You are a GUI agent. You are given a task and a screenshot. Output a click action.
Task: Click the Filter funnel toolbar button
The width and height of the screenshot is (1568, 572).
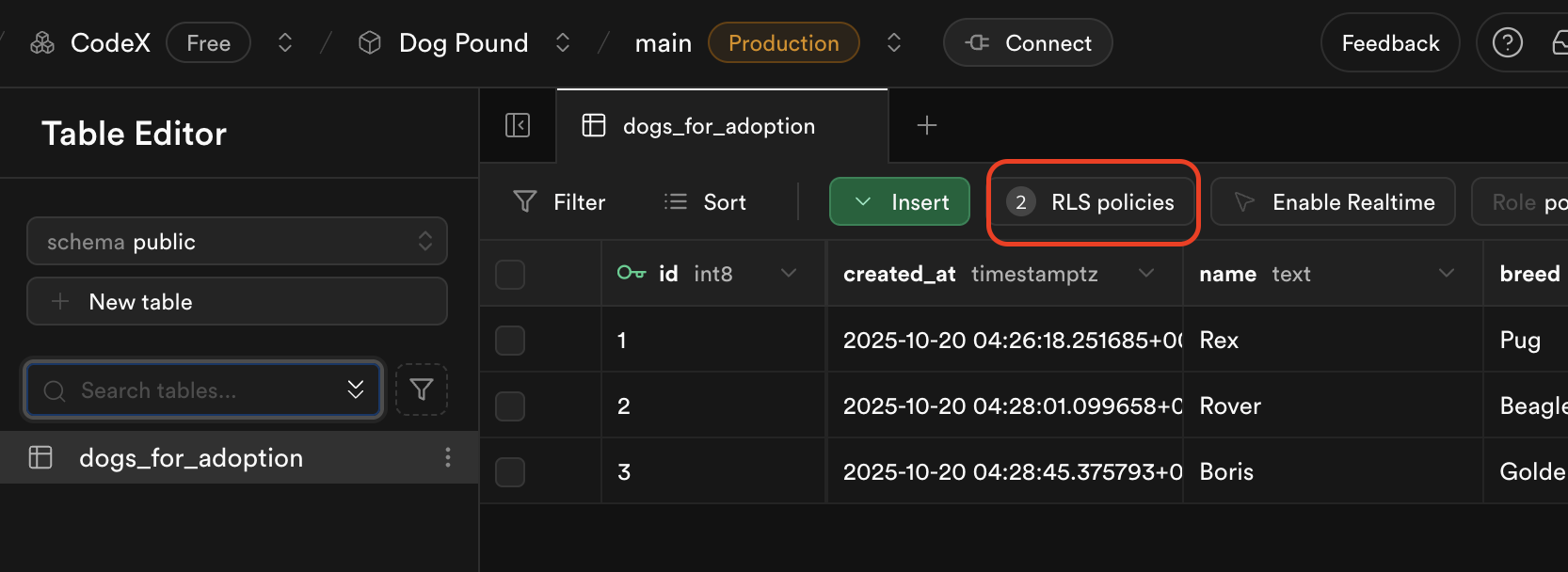tap(559, 202)
